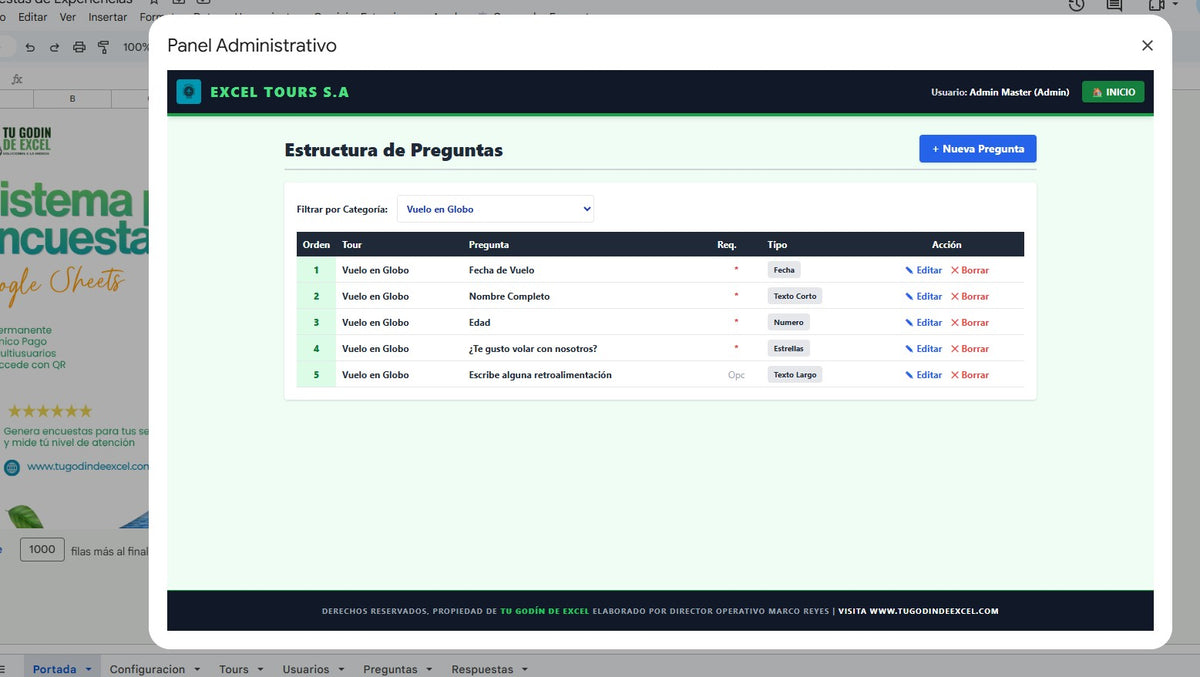Open the Configuracion tab dropdown arrow
This screenshot has width=1200, height=677.
click(197, 669)
